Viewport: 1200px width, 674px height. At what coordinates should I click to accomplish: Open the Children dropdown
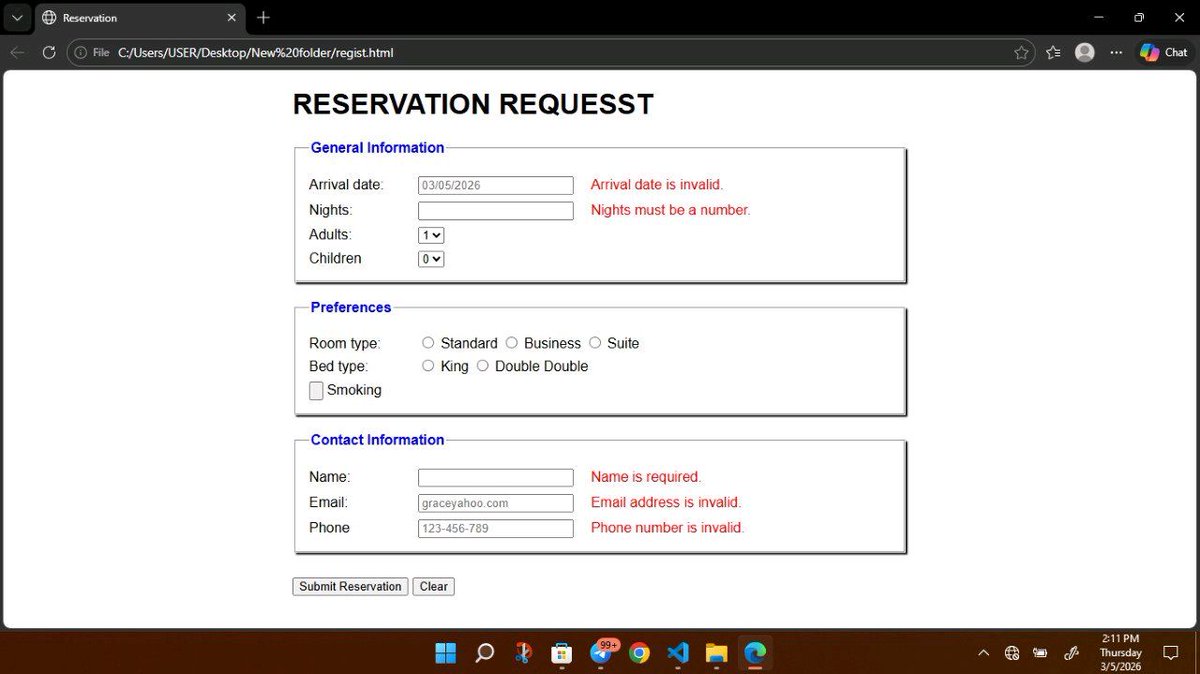431,259
